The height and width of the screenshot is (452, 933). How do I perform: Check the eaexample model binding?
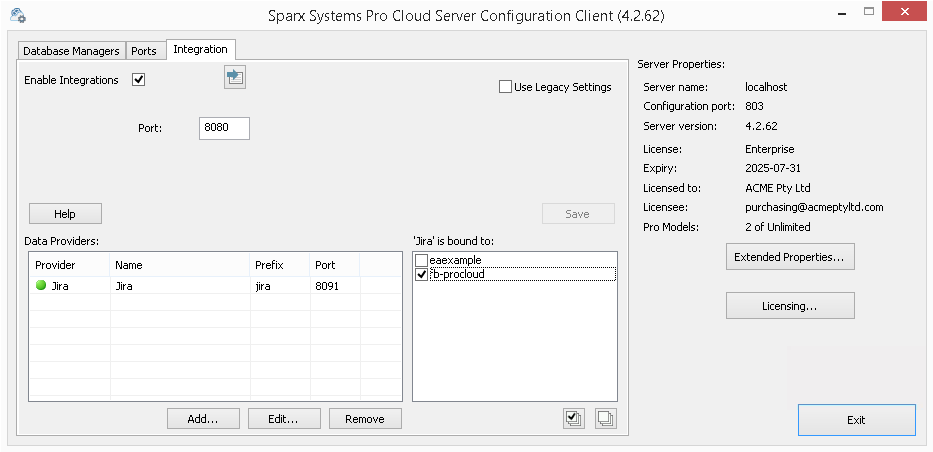pos(421,260)
